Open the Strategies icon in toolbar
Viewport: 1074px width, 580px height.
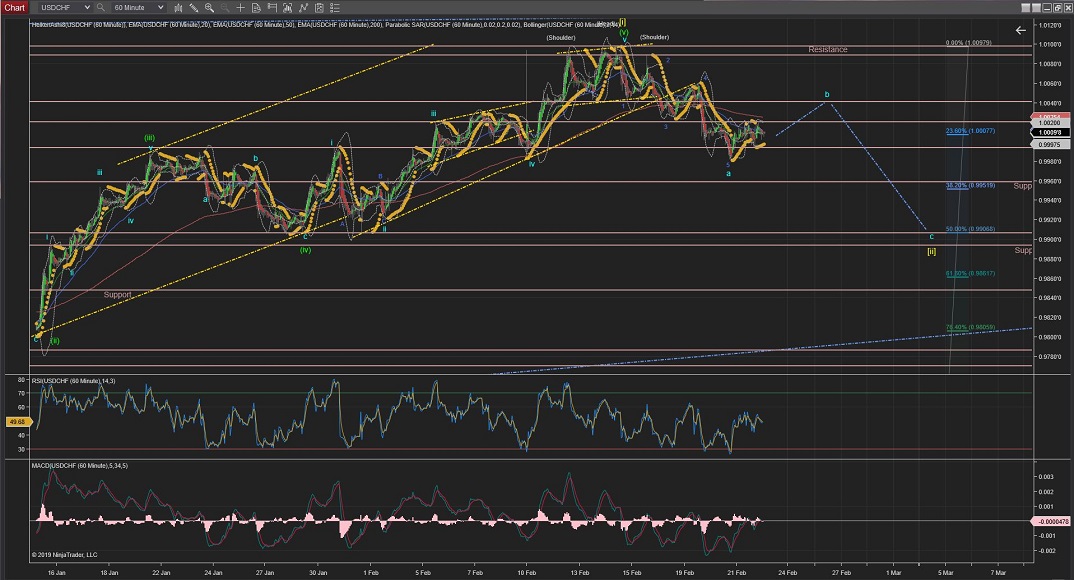pos(319,7)
